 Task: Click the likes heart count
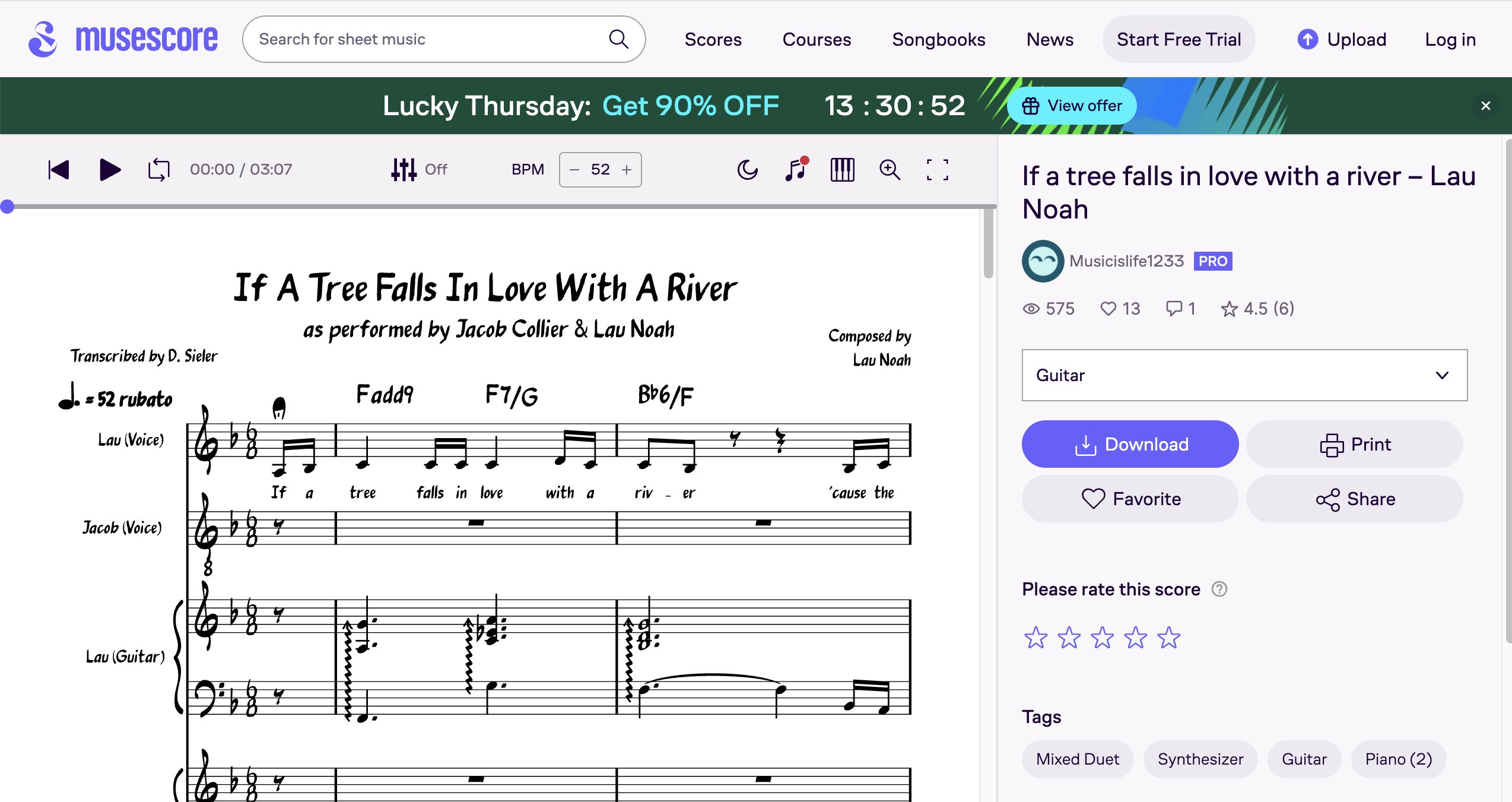pyautogui.click(x=1120, y=309)
